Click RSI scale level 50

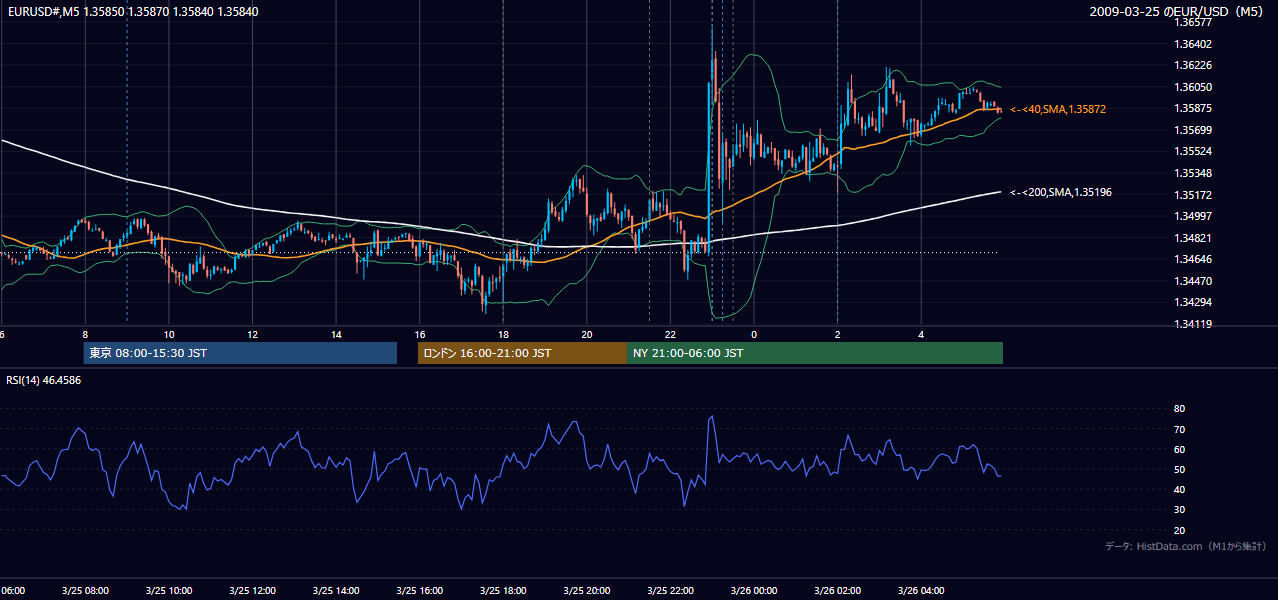pos(1179,469)
